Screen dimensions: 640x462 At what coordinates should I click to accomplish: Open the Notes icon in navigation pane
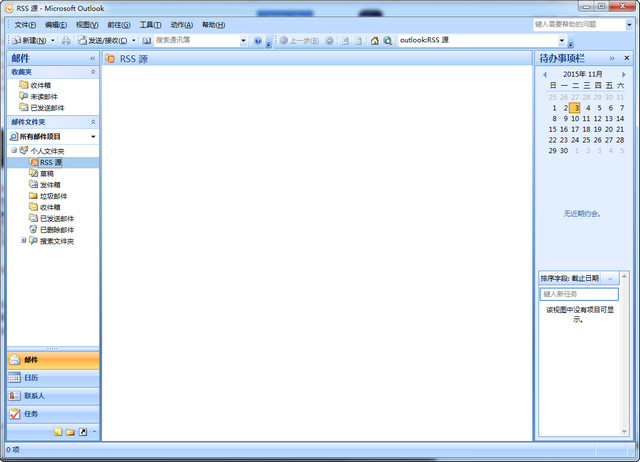coord(58,432)
